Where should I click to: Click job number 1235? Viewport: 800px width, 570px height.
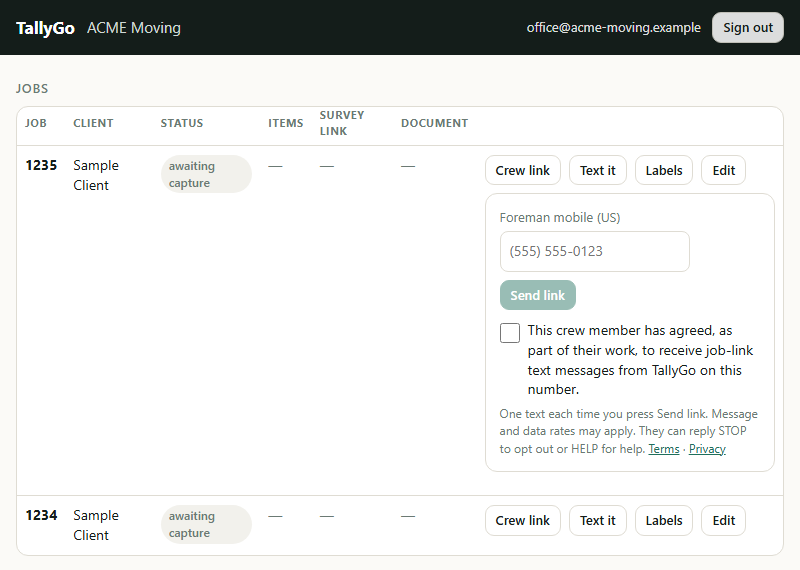[41, 165]
